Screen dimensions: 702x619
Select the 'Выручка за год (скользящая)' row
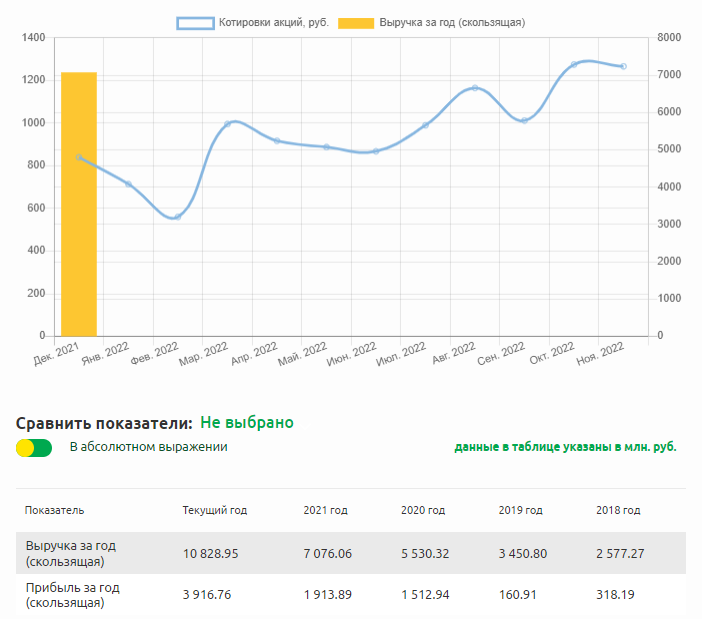pos(72,553)
